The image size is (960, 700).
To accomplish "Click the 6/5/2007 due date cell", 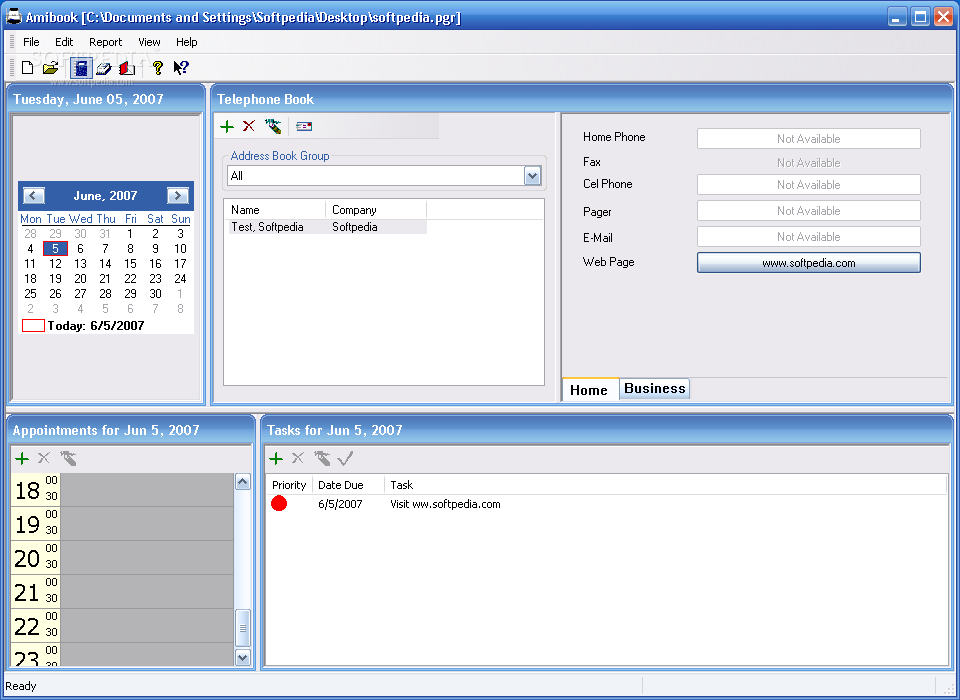I will 340,504.
